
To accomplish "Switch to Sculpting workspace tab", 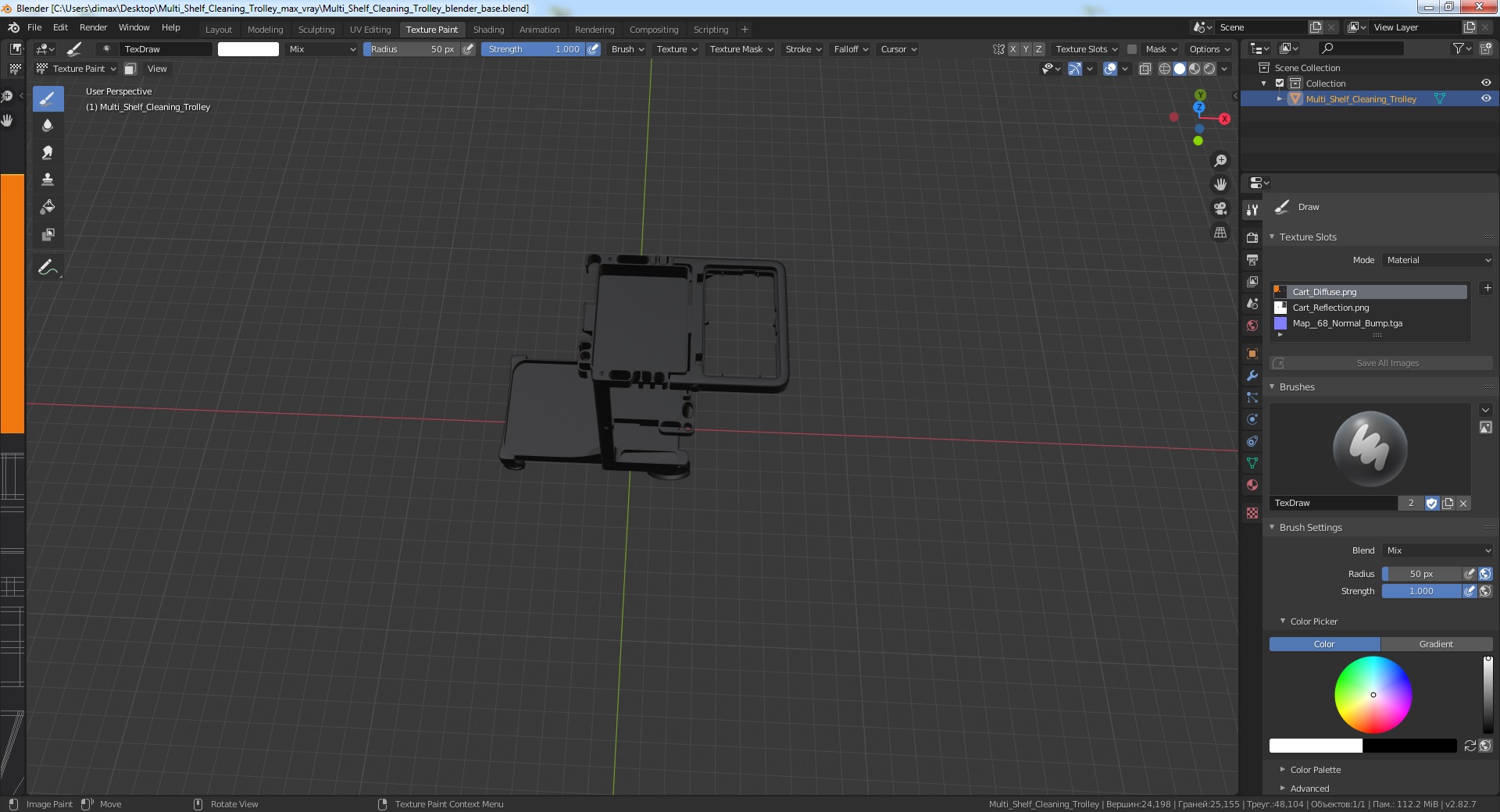I will (316, 30).
